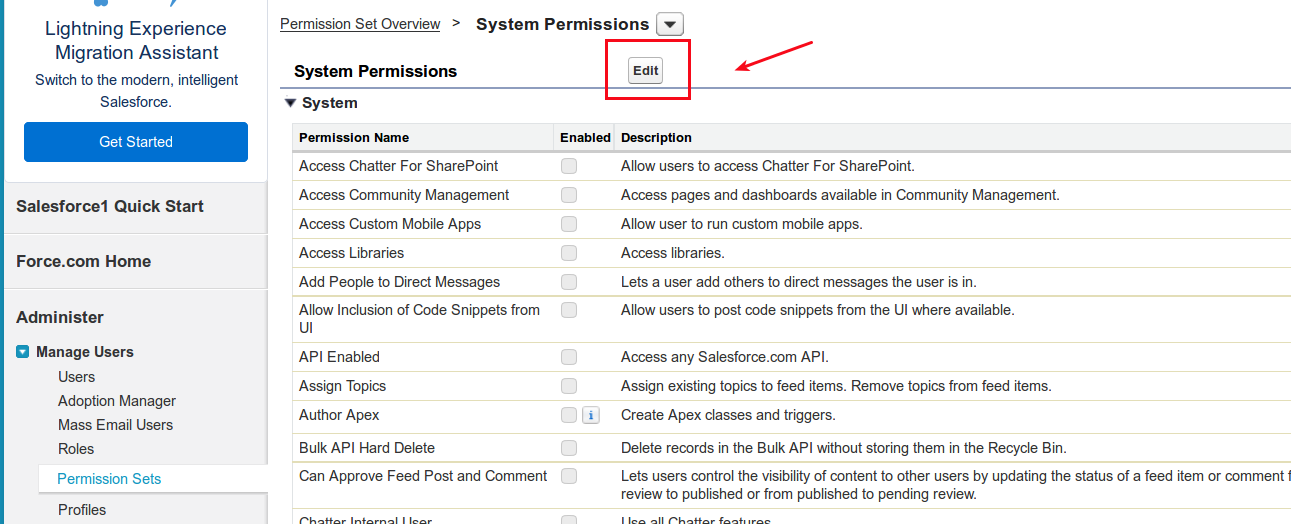Open Force.com Home in sidebar
The width and height of the screenshot is (1291, 524).
click(x=84, y=261)
